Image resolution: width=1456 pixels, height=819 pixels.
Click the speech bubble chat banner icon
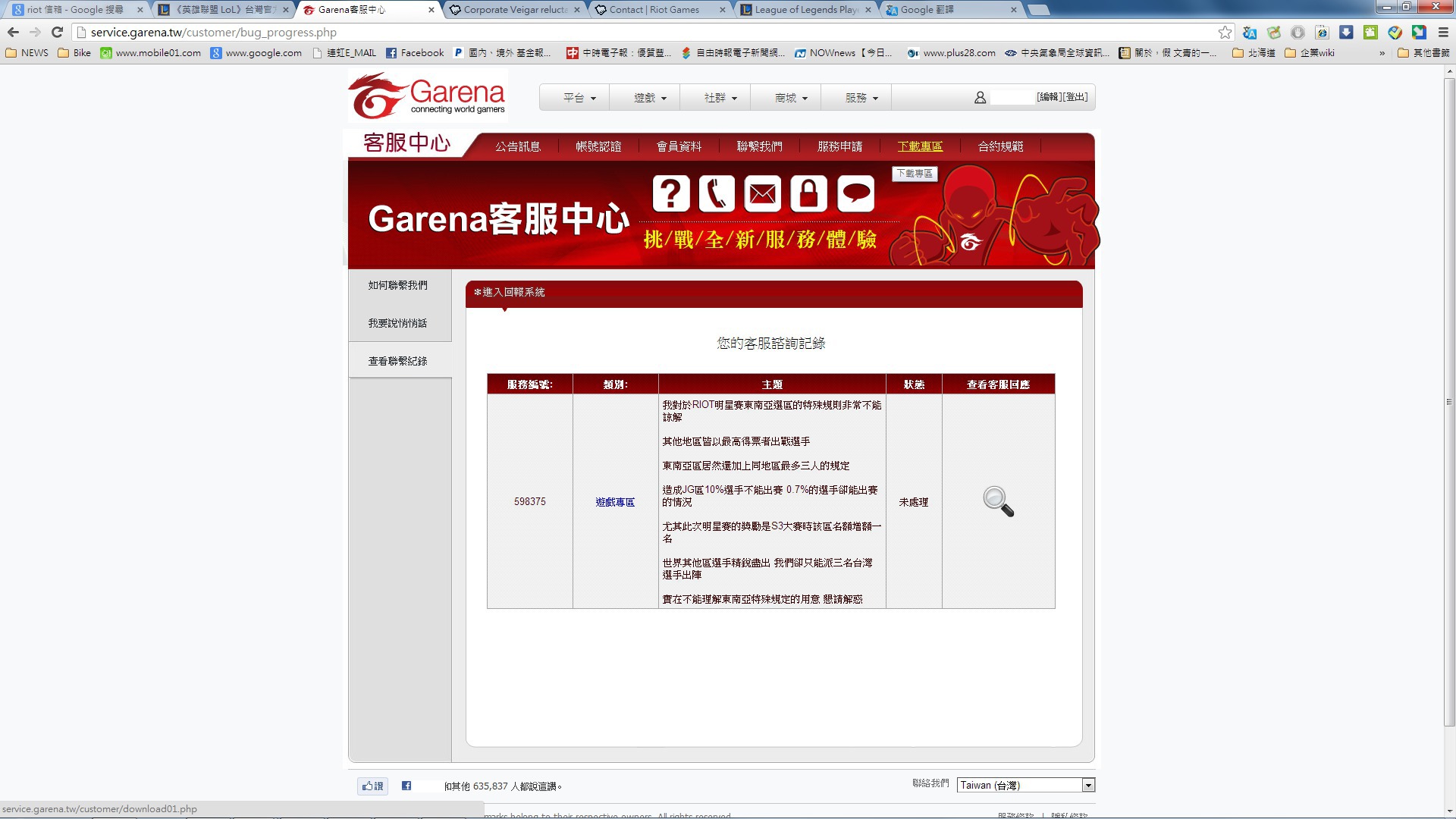(856, 193)
